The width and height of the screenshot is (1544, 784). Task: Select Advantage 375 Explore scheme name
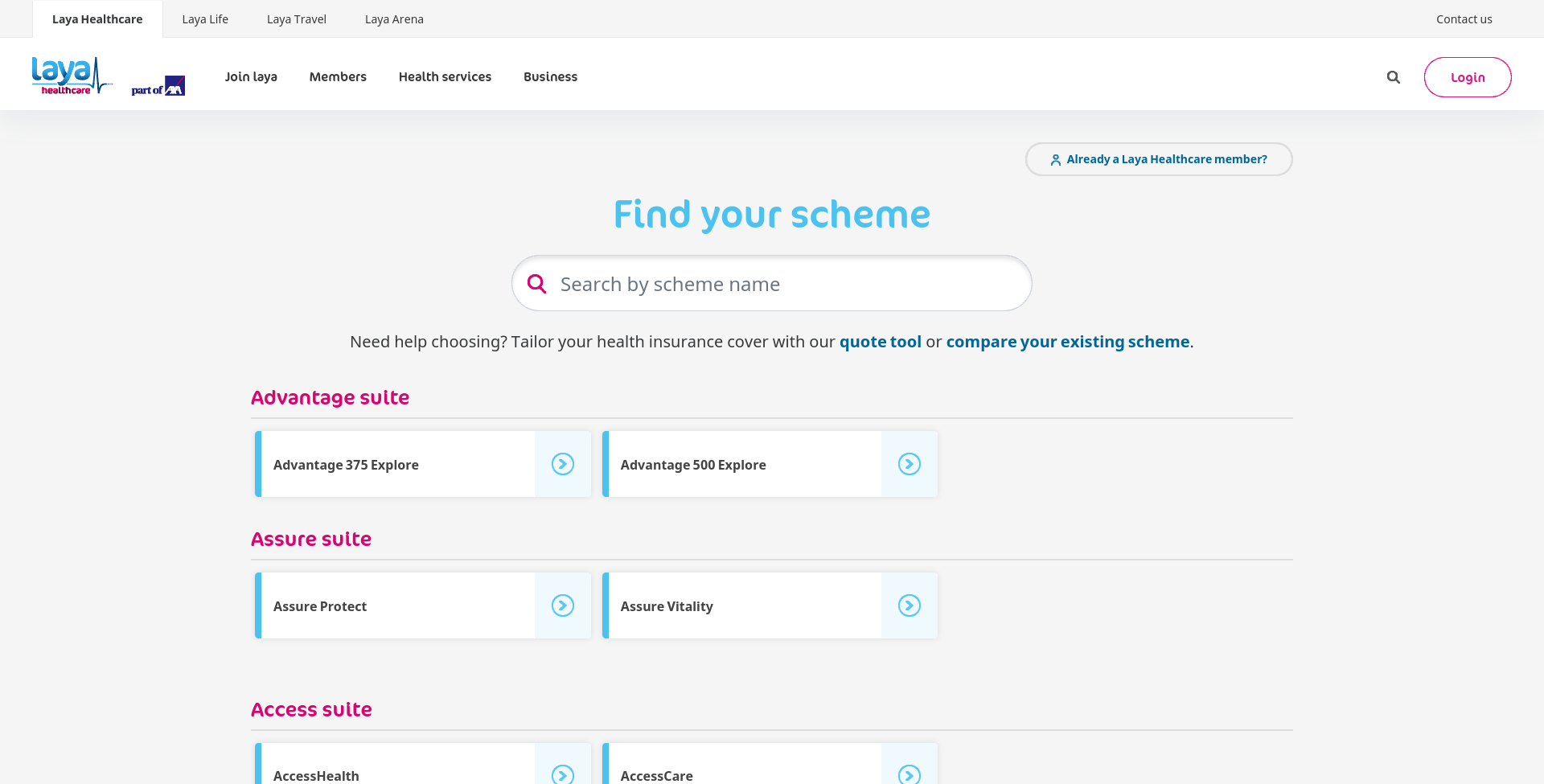[346, 465]
